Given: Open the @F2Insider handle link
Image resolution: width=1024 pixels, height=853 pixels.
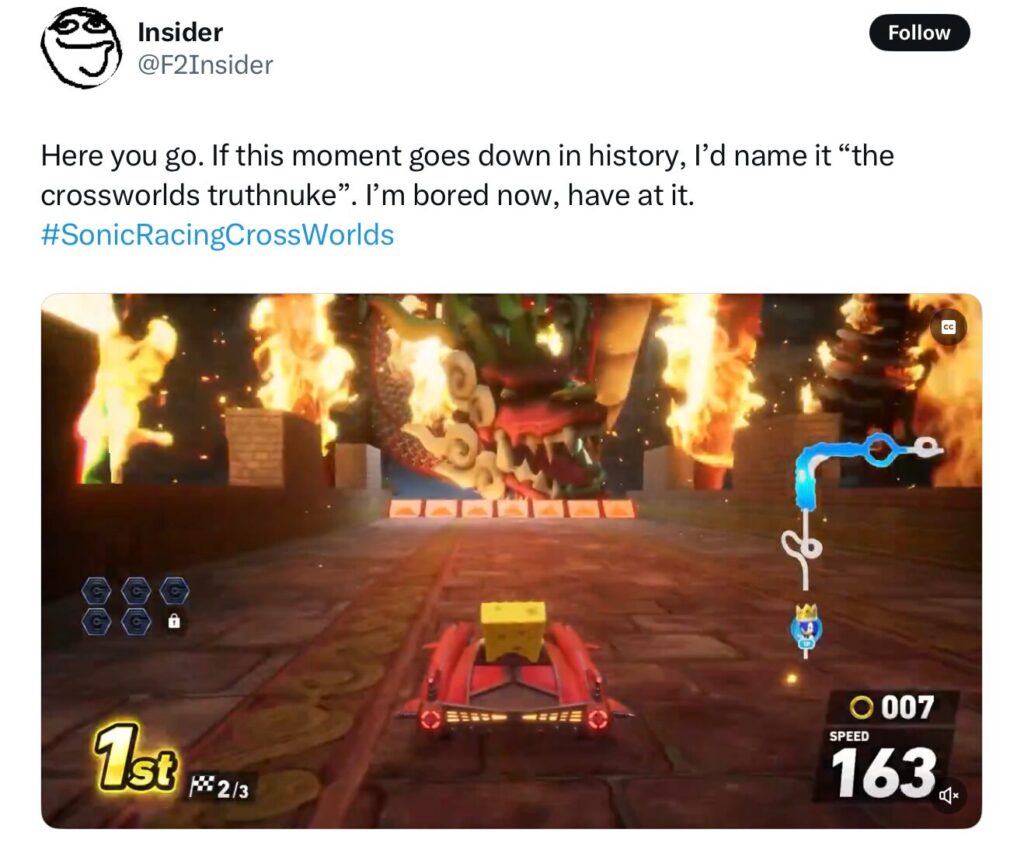Looking at the screenshot, I should [x=205, y=65].
